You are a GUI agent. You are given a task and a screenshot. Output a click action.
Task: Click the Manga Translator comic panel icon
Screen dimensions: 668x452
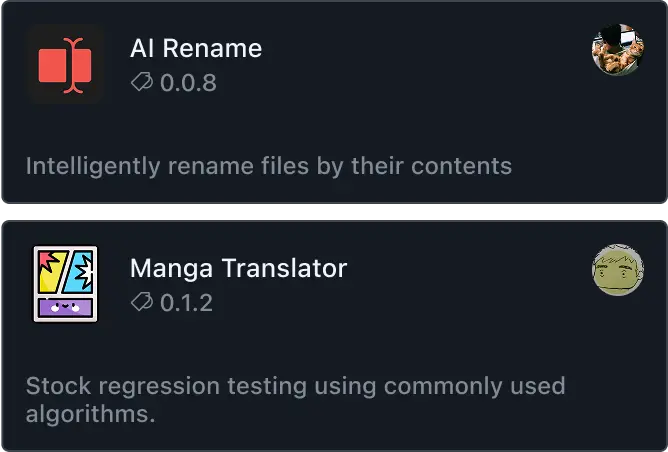tap(65, 285)
